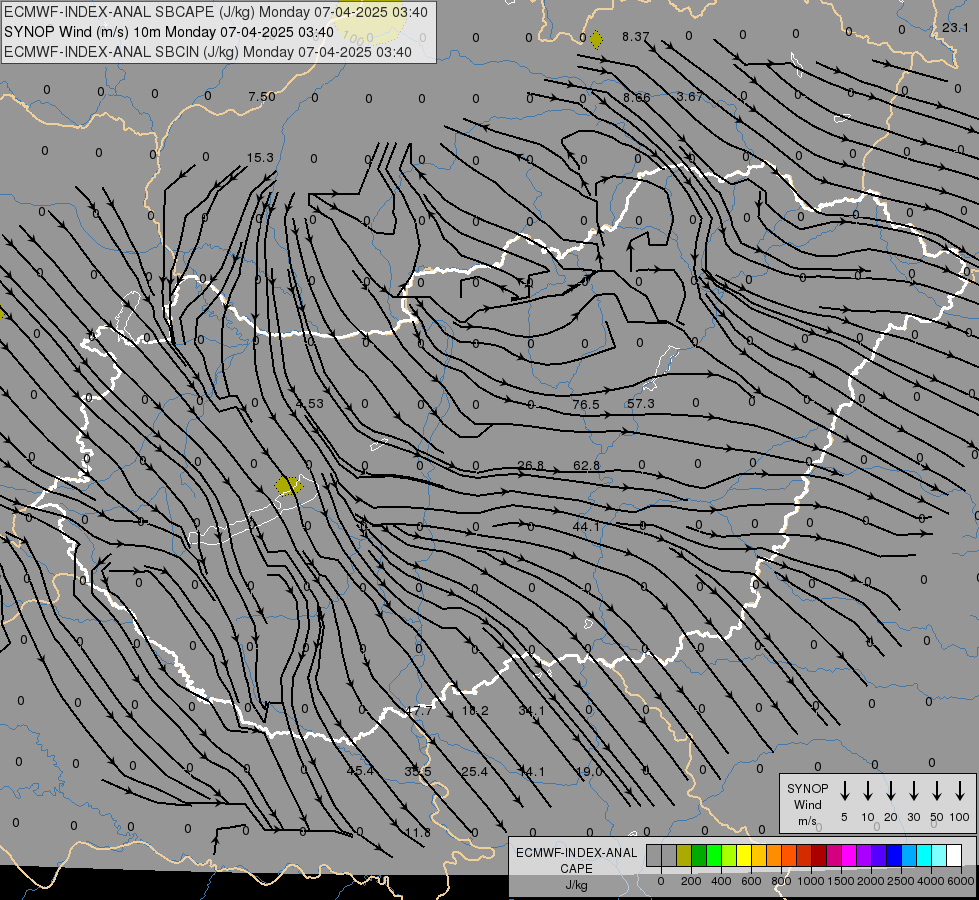
Task: Click the CAPE value 25.4
Action: coord(475,772)
